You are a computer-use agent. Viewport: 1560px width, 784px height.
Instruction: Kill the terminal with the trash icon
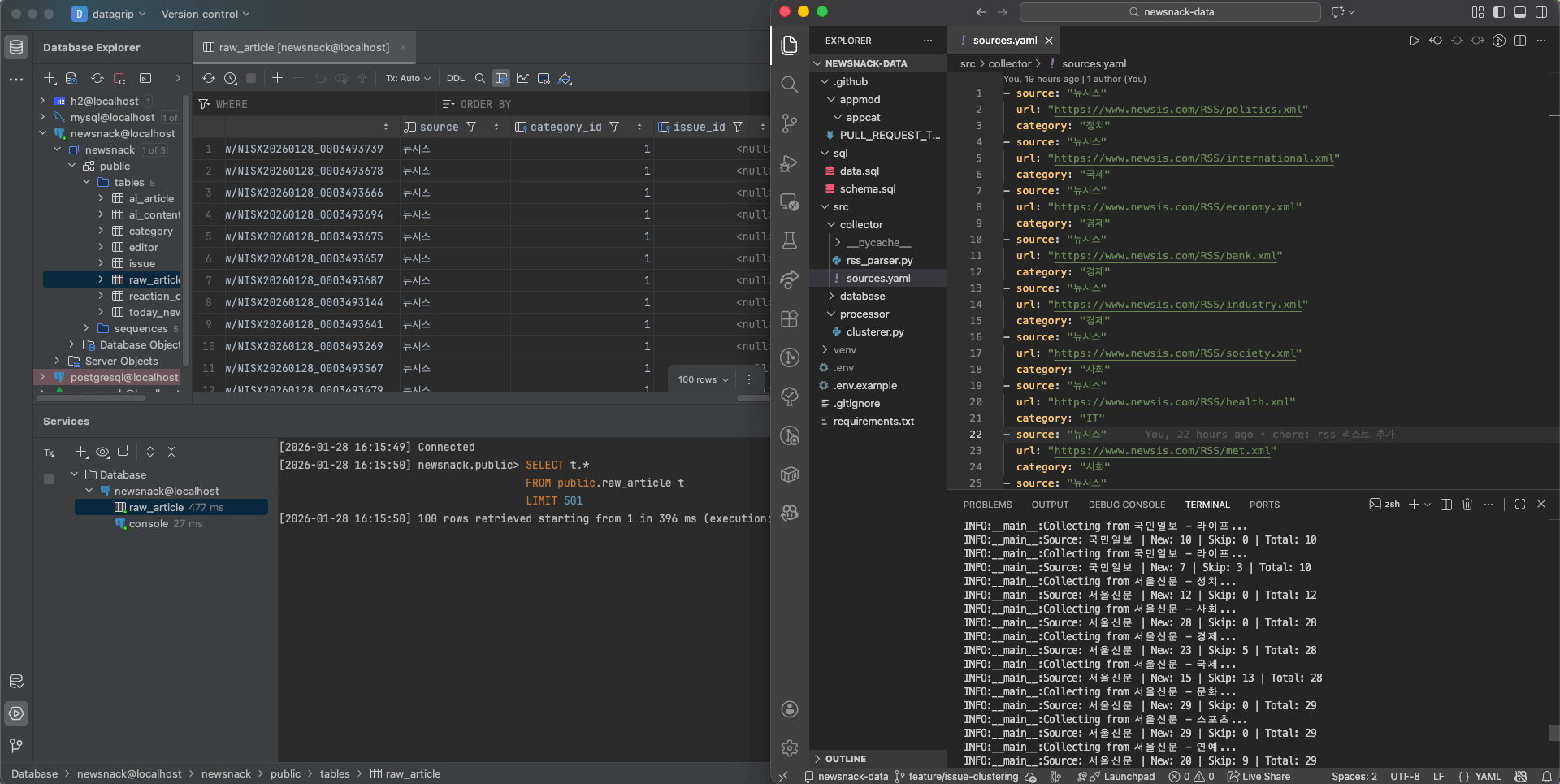(x=1467, y=505)
